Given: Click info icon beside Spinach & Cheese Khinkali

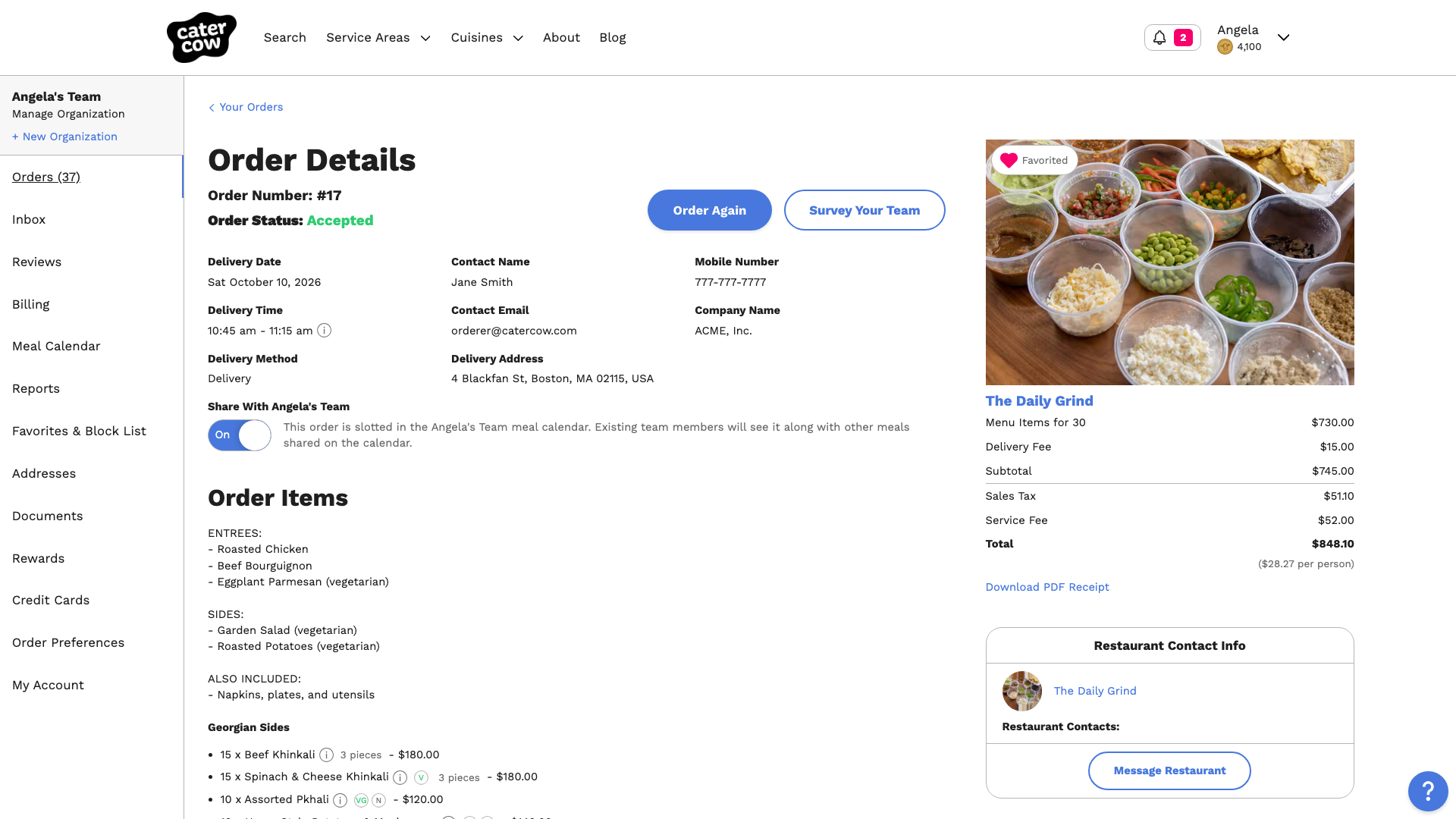Looking at the screenshot, I should (400, 777).
